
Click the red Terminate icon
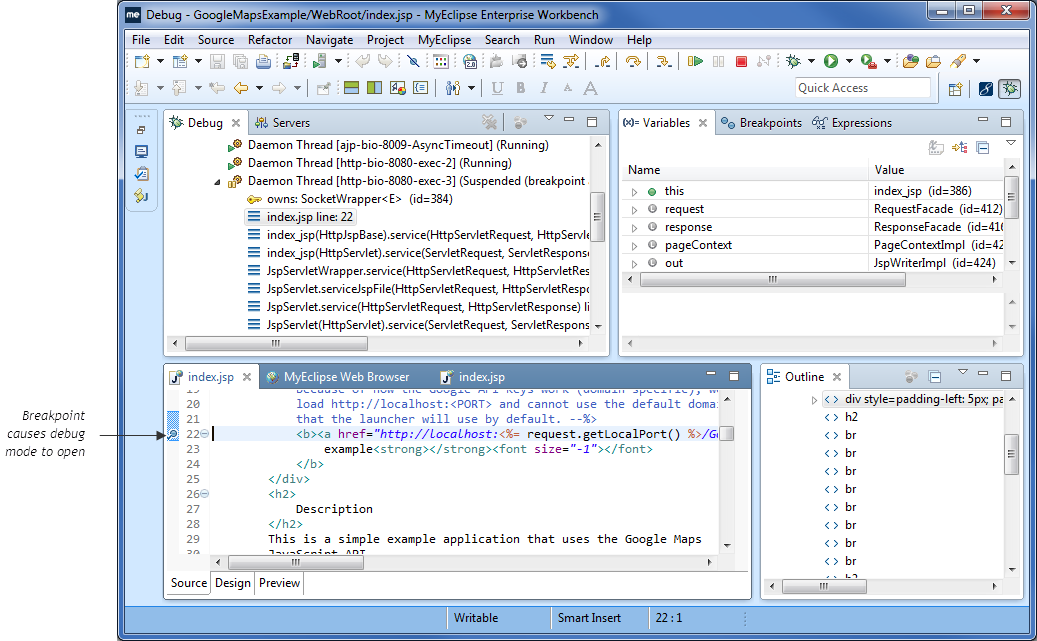741,62
